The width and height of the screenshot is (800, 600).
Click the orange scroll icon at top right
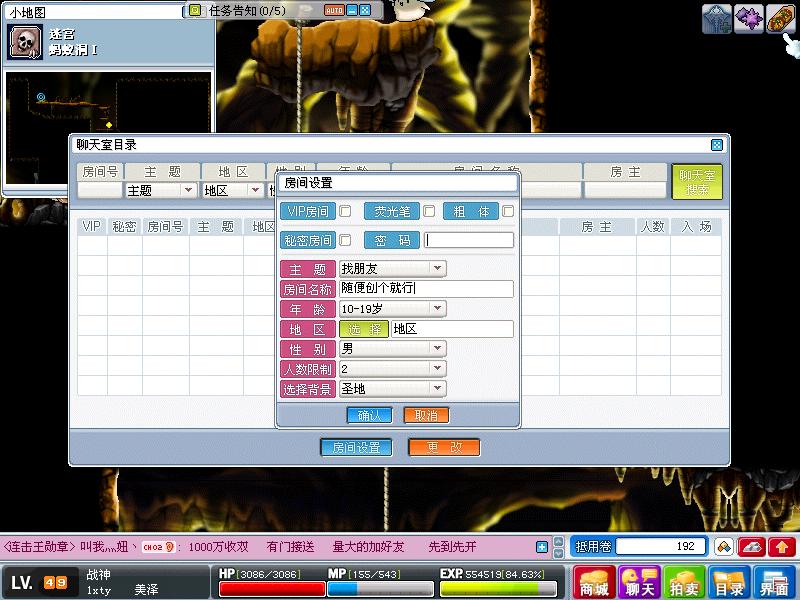(x=780, y=19)
